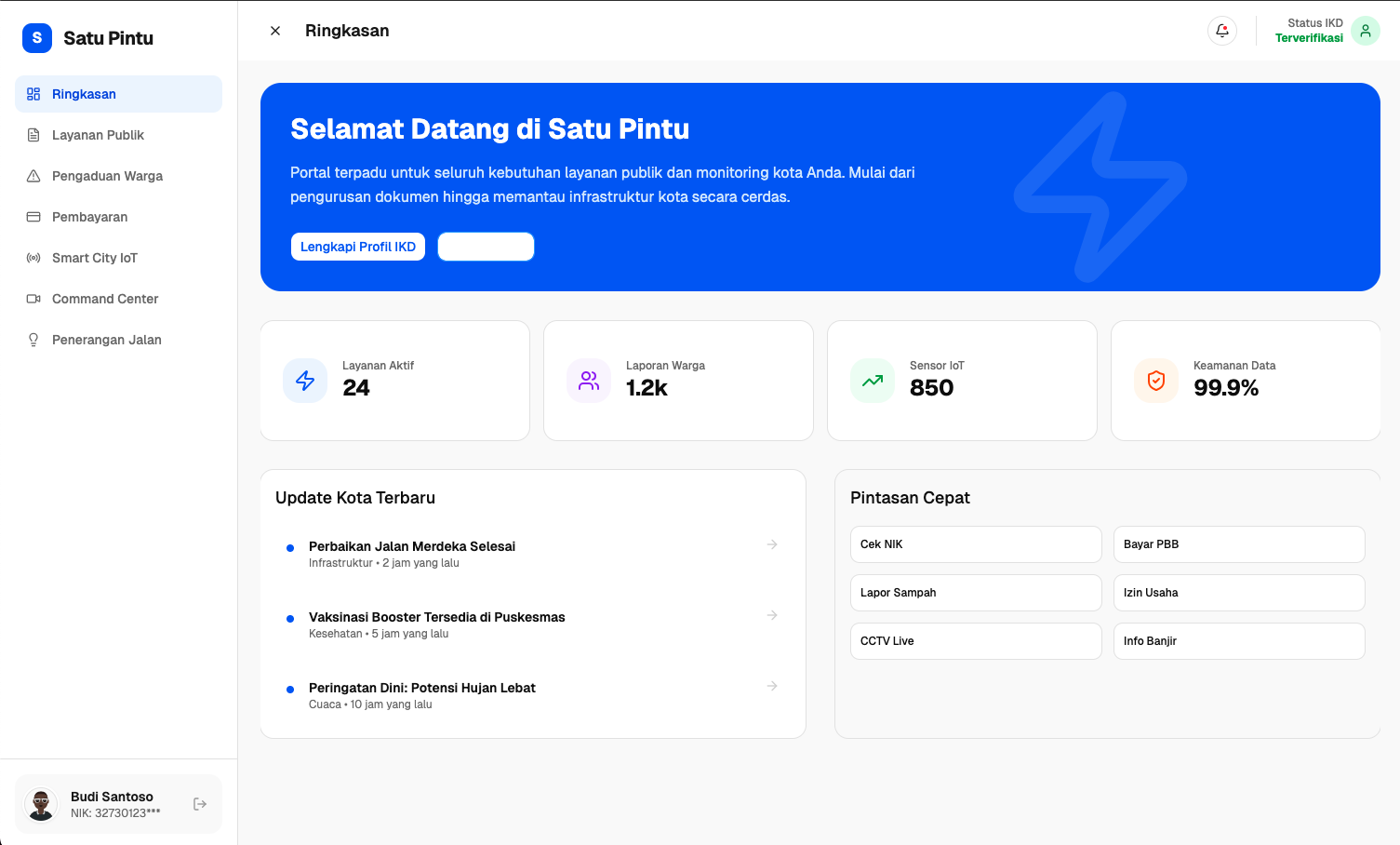Screen dimensions: 1400x845
Task: Click the blank white button in banner
Action: tap(486, 247)
